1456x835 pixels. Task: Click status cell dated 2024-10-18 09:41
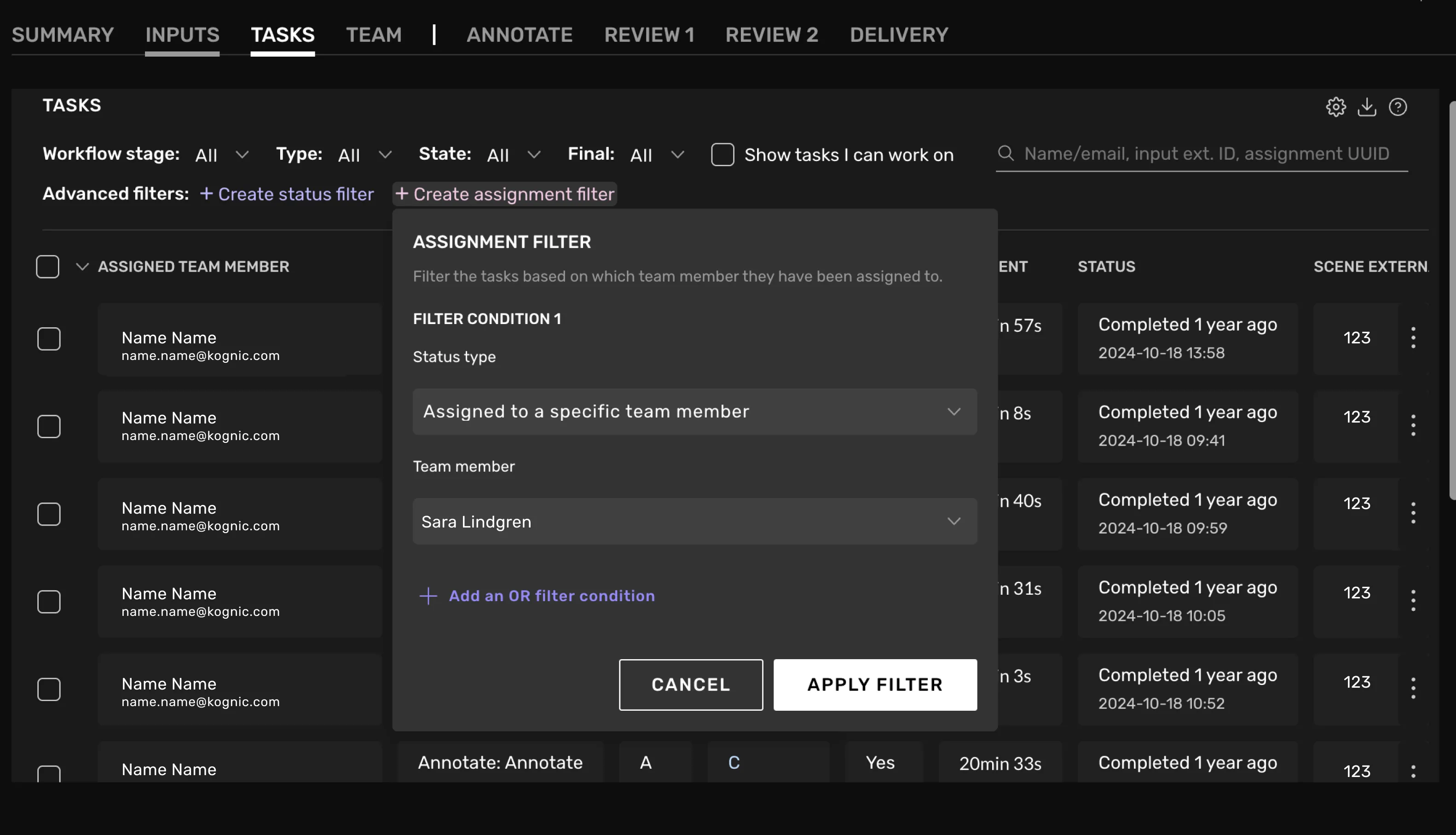(1187, 427)
